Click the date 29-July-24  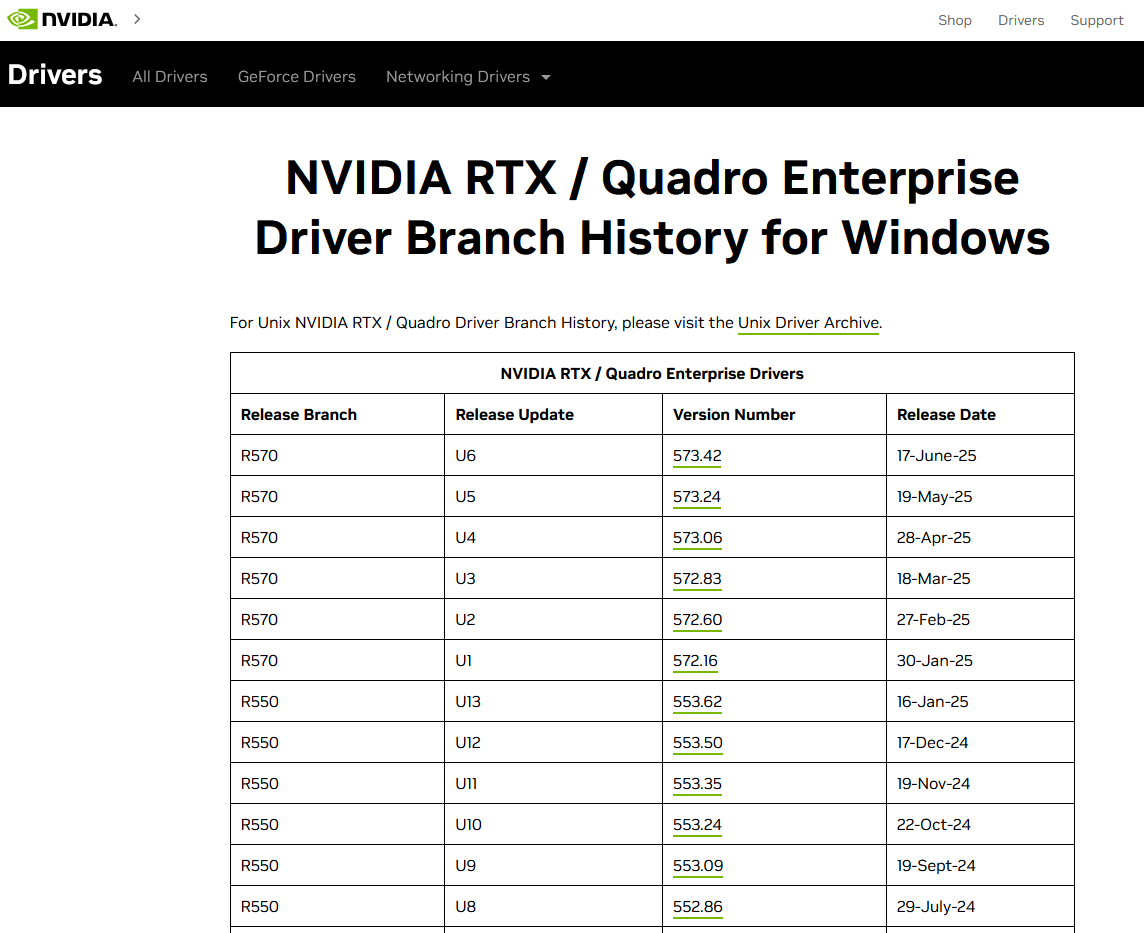click(935, 906)
